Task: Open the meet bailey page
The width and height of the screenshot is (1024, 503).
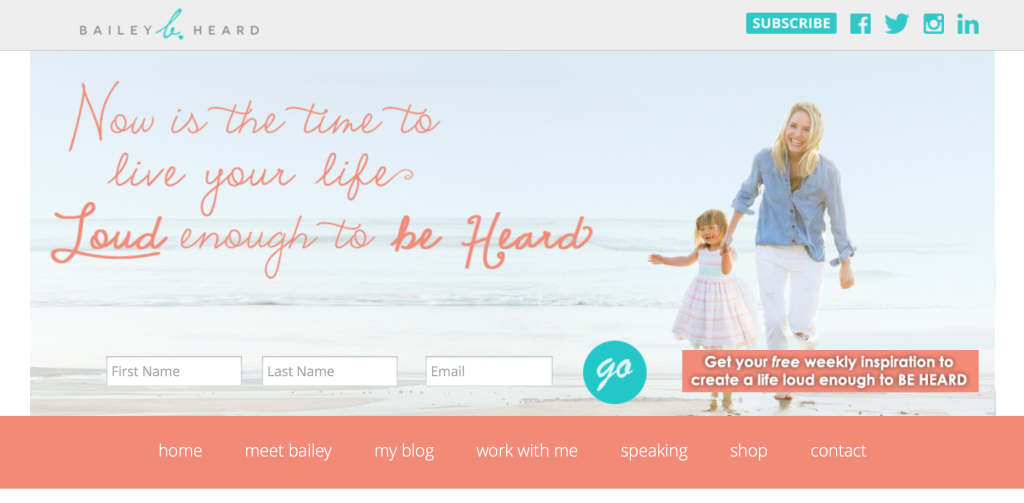Action: pyautogui.click(x=289, y=451)
